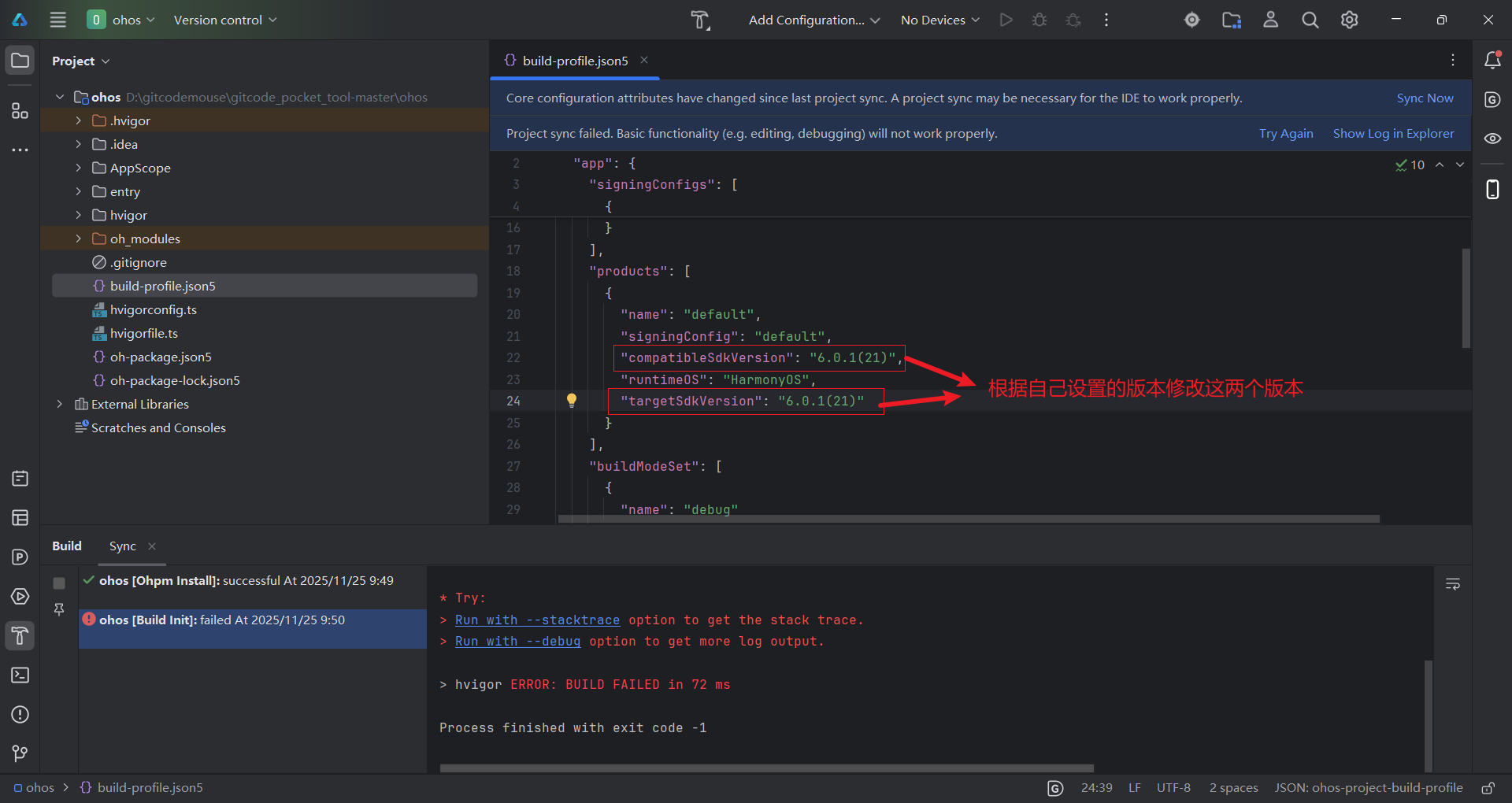This screenshot has height=803, width=1512.
Task: Click Run with --debug link
Action: pos(517,641)
